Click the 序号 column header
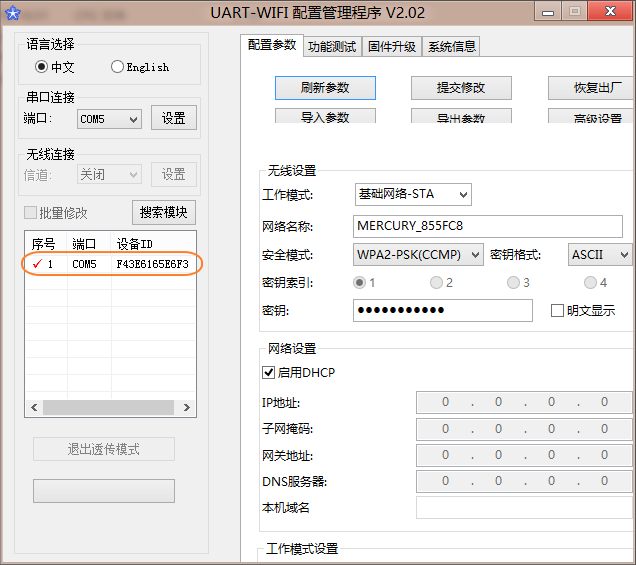The image size is (636, 565). tap(43, 244)
